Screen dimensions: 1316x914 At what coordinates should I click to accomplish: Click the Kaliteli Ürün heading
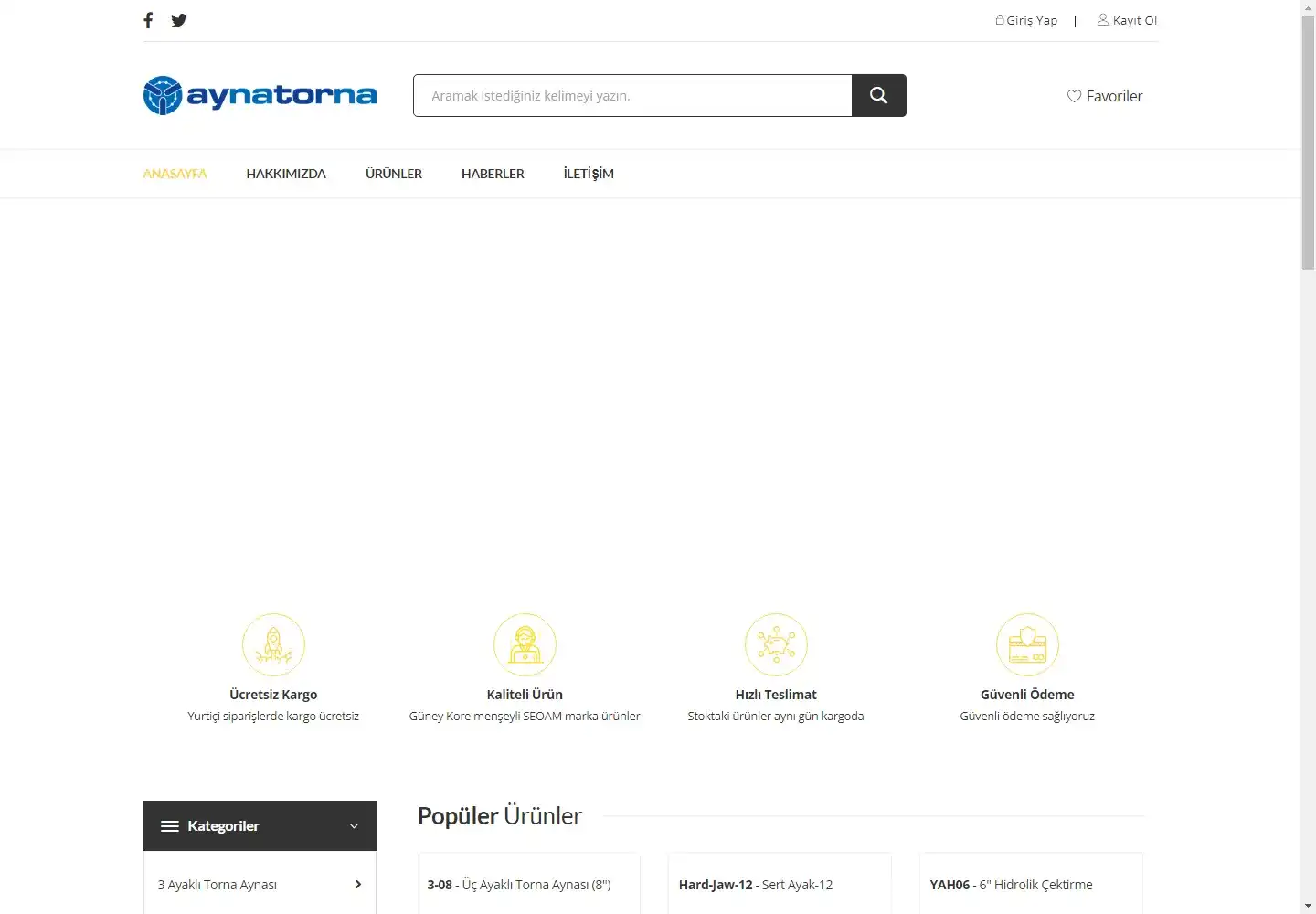[525, 695]
